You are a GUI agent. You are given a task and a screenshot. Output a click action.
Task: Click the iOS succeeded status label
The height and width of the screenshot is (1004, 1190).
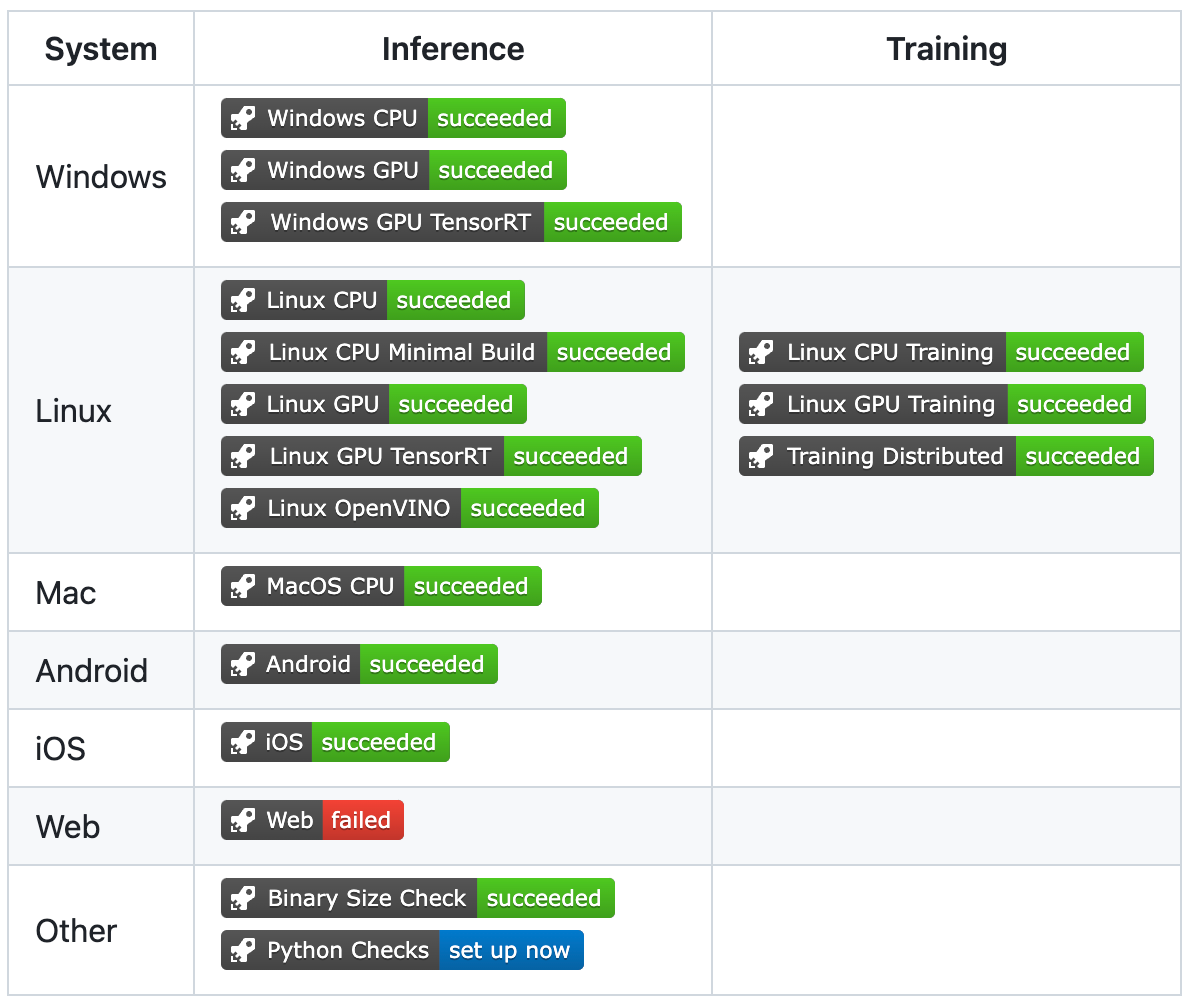coord(379,743)
